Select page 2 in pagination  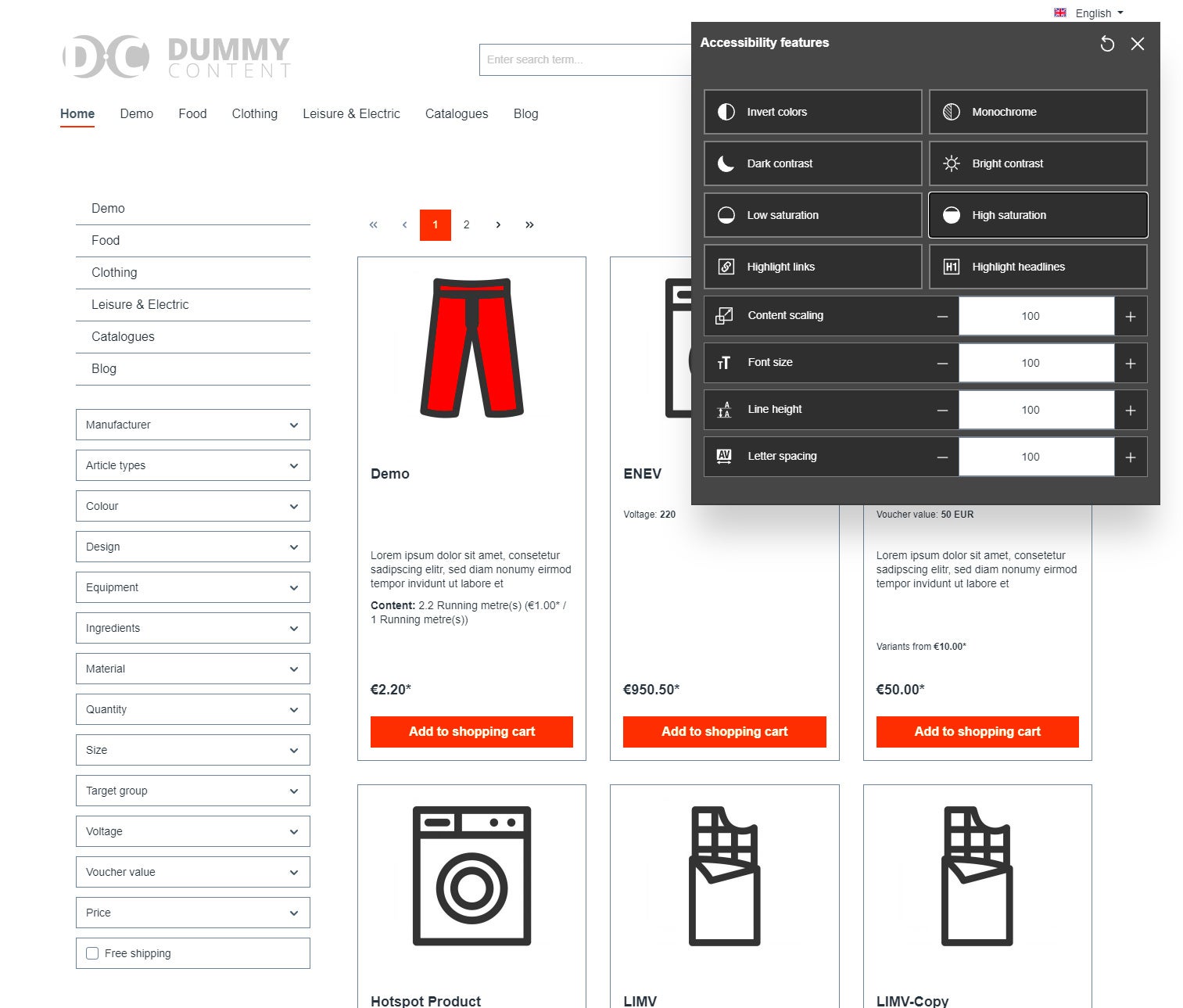pos(467,224)
